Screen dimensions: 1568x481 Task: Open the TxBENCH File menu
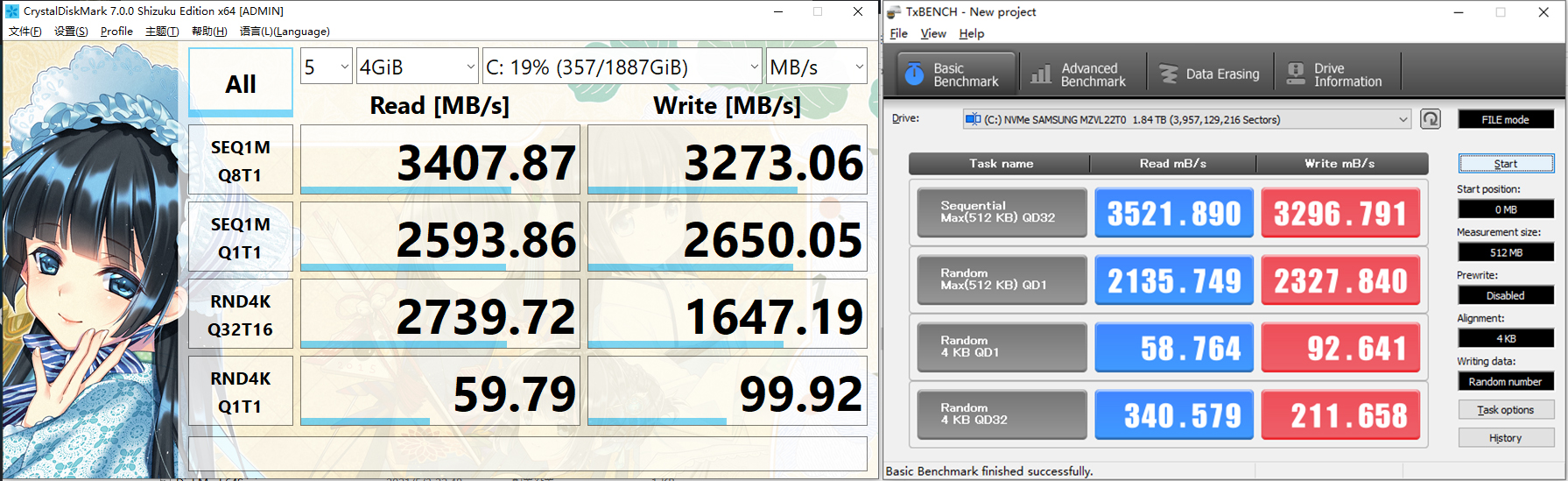(x=899, y=33)
